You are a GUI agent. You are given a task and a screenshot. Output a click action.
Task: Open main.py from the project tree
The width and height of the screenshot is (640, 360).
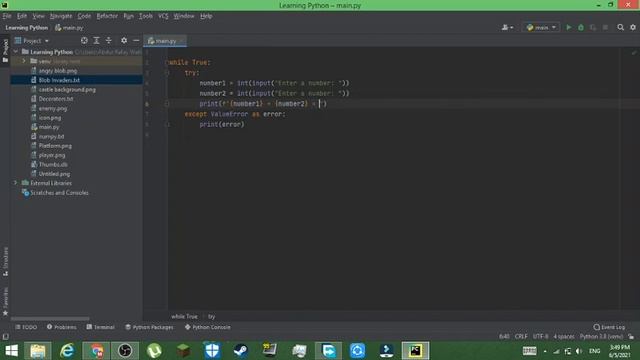(49, 127)
